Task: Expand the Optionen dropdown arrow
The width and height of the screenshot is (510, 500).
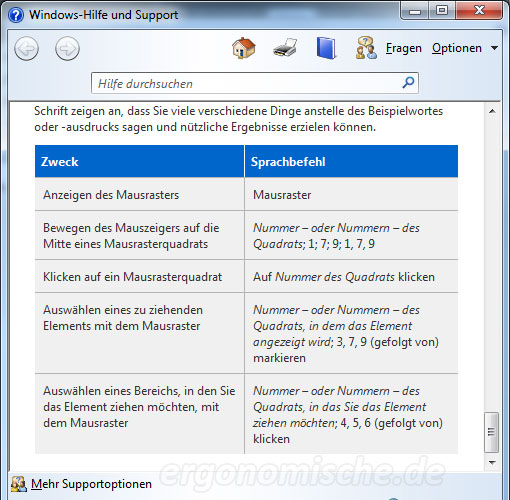Action: point(494,48)
